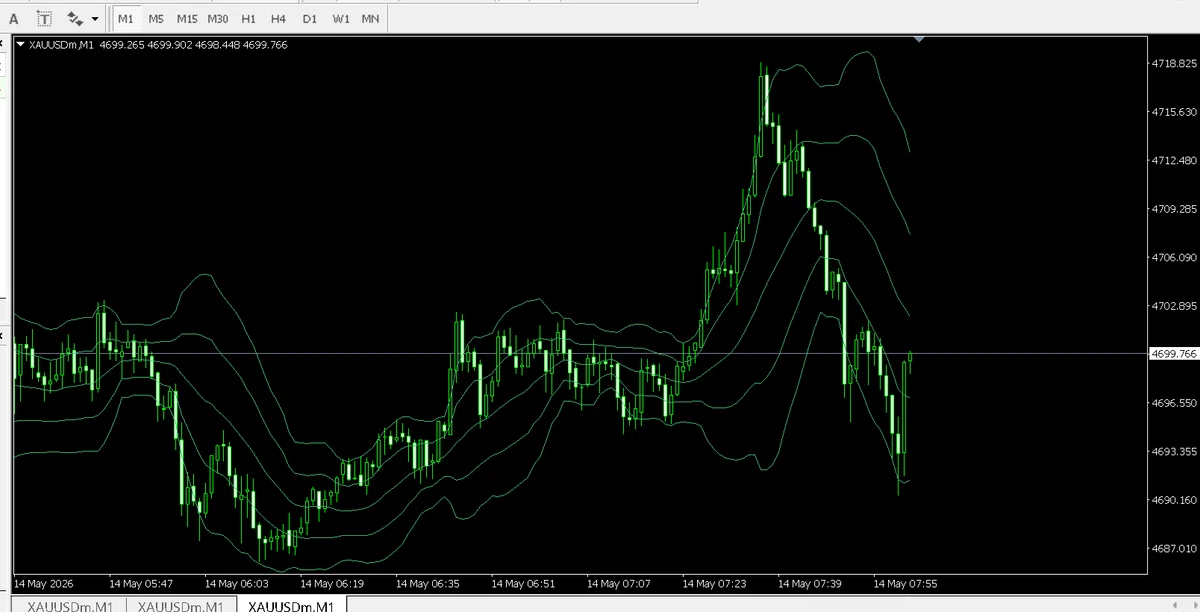Click the 4712.480 price scale label
Viewport: 1200px width, 612px height.
(x=1174, y=160)
